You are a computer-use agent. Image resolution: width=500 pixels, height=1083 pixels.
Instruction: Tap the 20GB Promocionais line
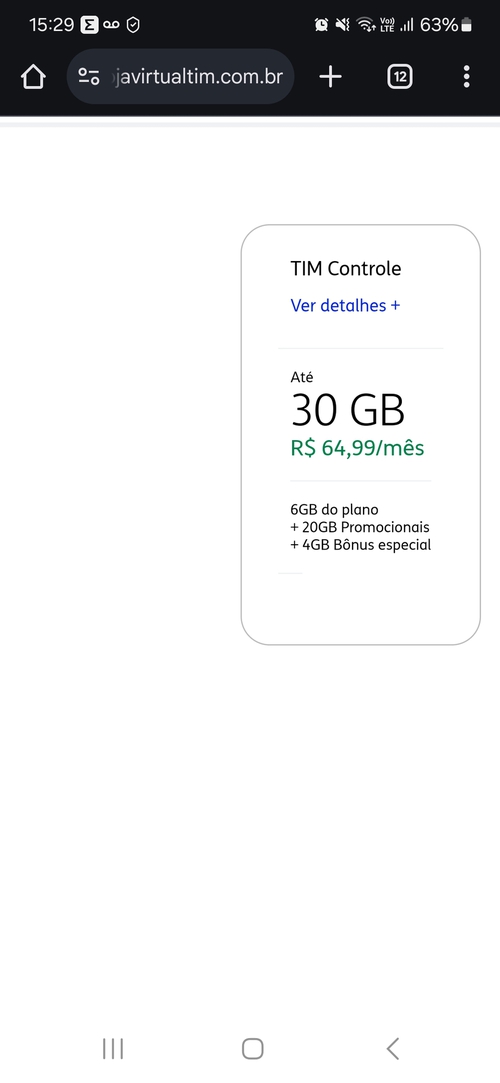click(360, 528)
